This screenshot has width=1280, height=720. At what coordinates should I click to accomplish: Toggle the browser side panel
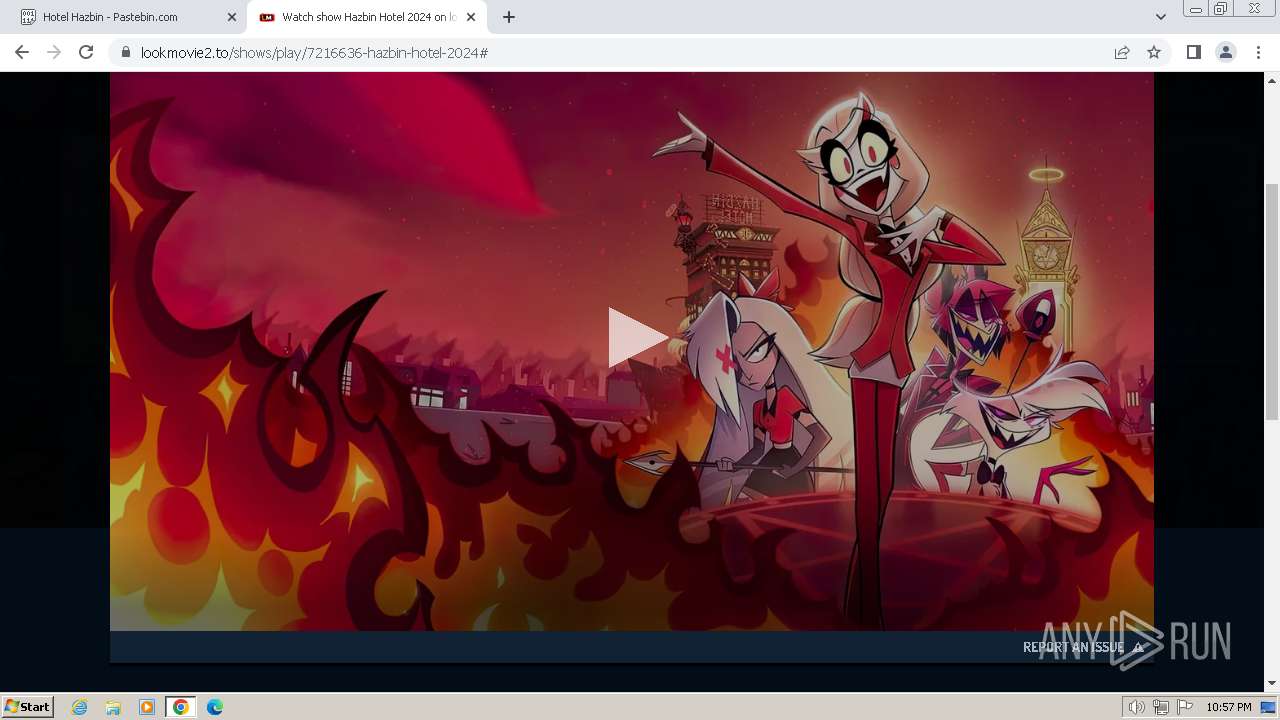pos(1194,52)
